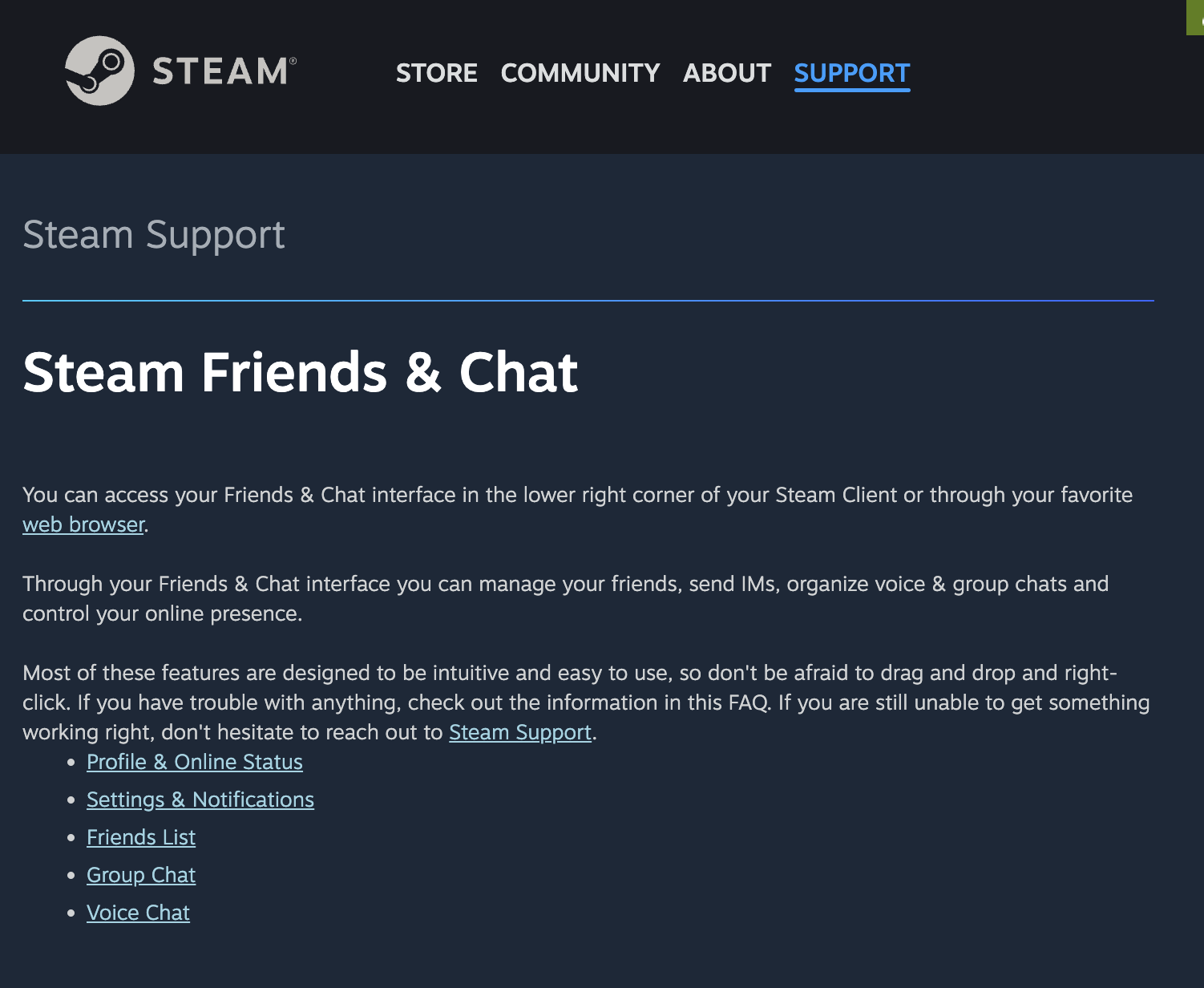Screen dimensions: 1204x988
Task: Open the STORE menu
Action: pyautogui.click(x=436, y=73)
